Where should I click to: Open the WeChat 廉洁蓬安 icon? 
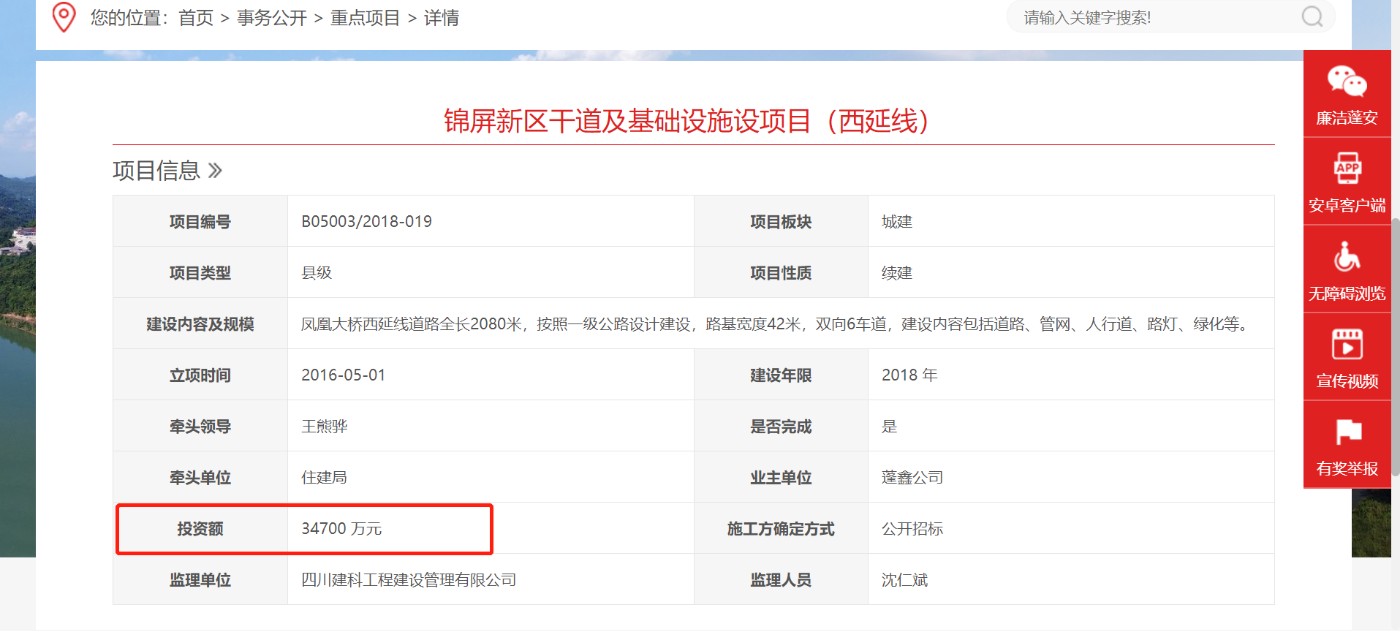1346,82
